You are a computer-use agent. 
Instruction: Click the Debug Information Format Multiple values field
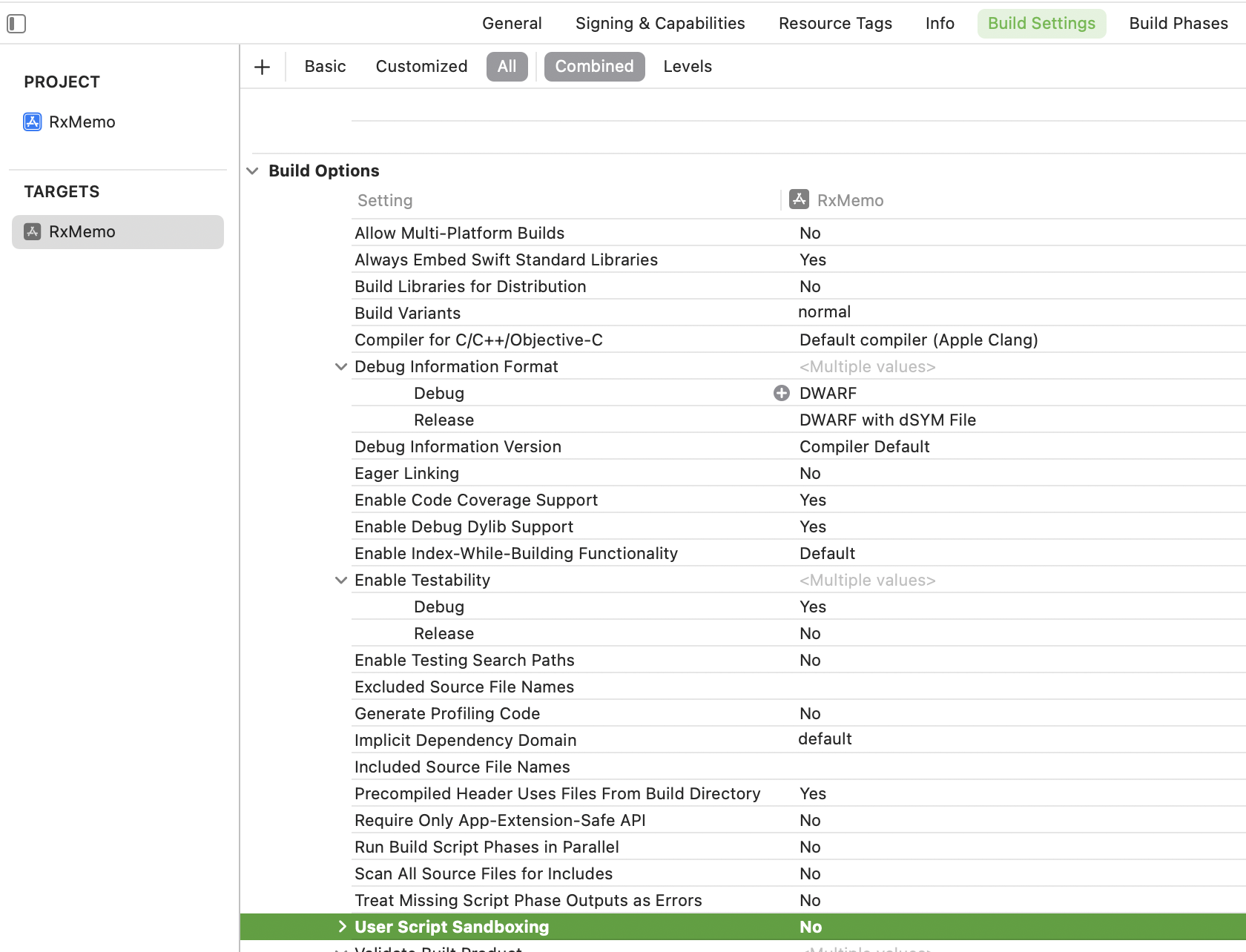[x=867, y=366]
